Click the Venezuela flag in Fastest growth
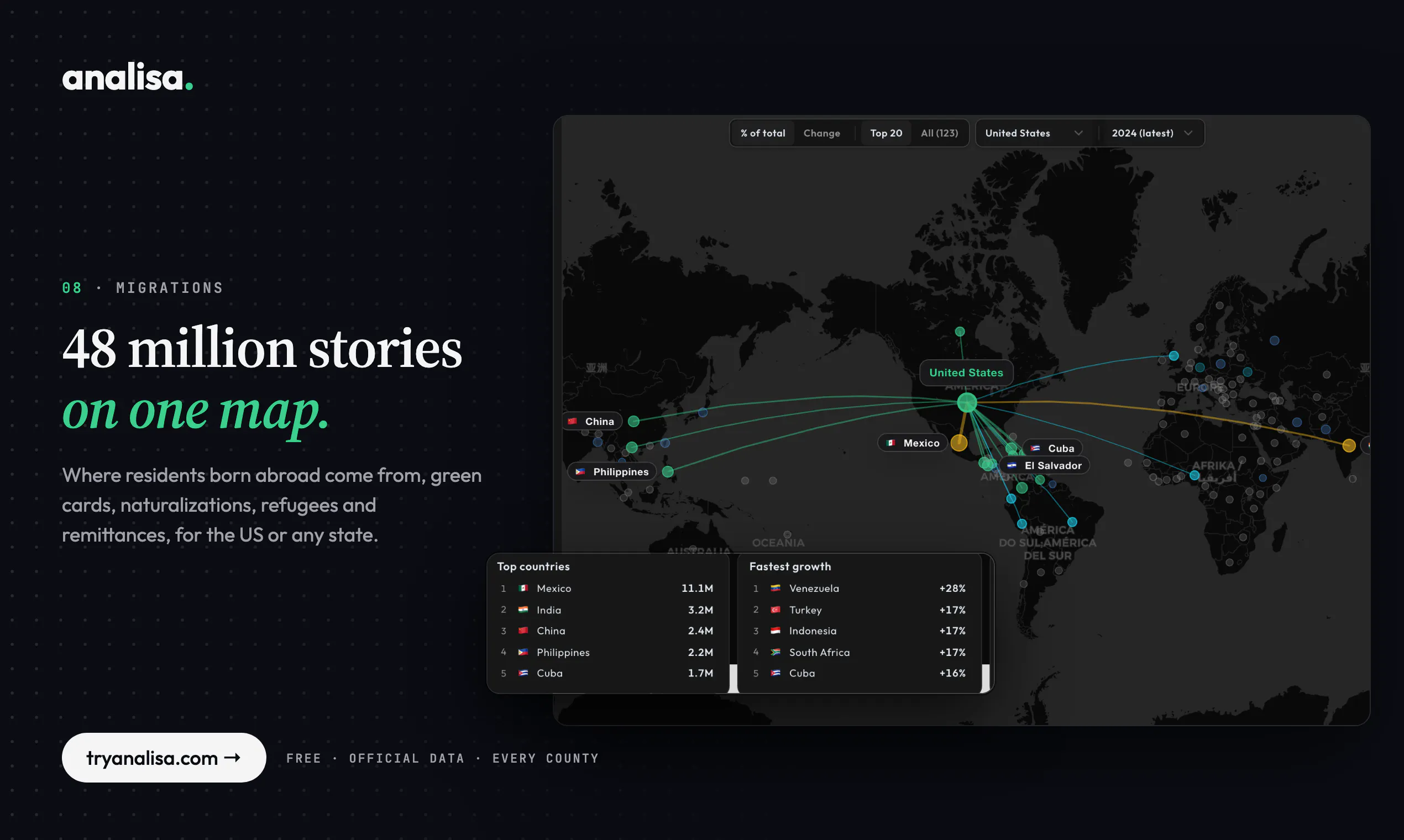Viewport: 1404px width, 840px height. pos(776,588)
